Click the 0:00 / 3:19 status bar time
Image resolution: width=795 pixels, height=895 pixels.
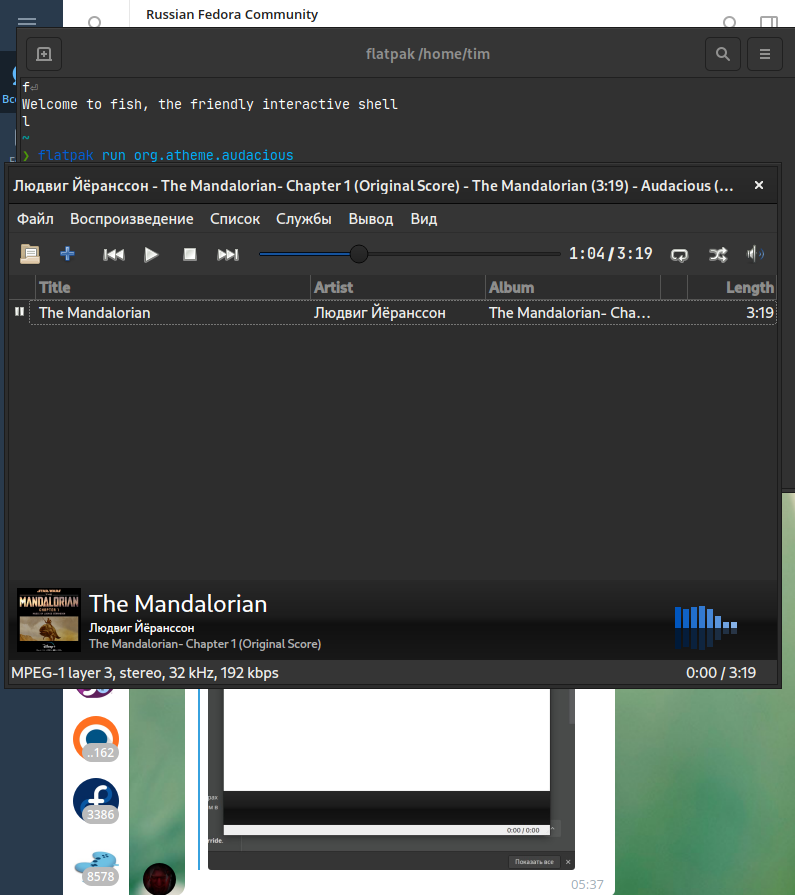click(x=721, y=673)
